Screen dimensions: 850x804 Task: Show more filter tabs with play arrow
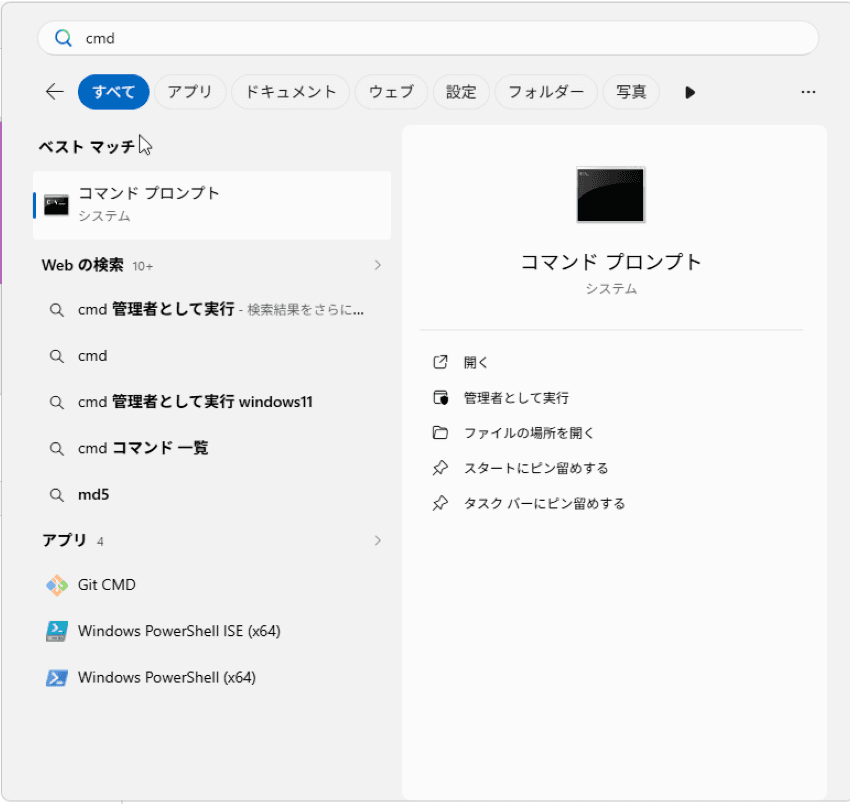pos(690,92)
